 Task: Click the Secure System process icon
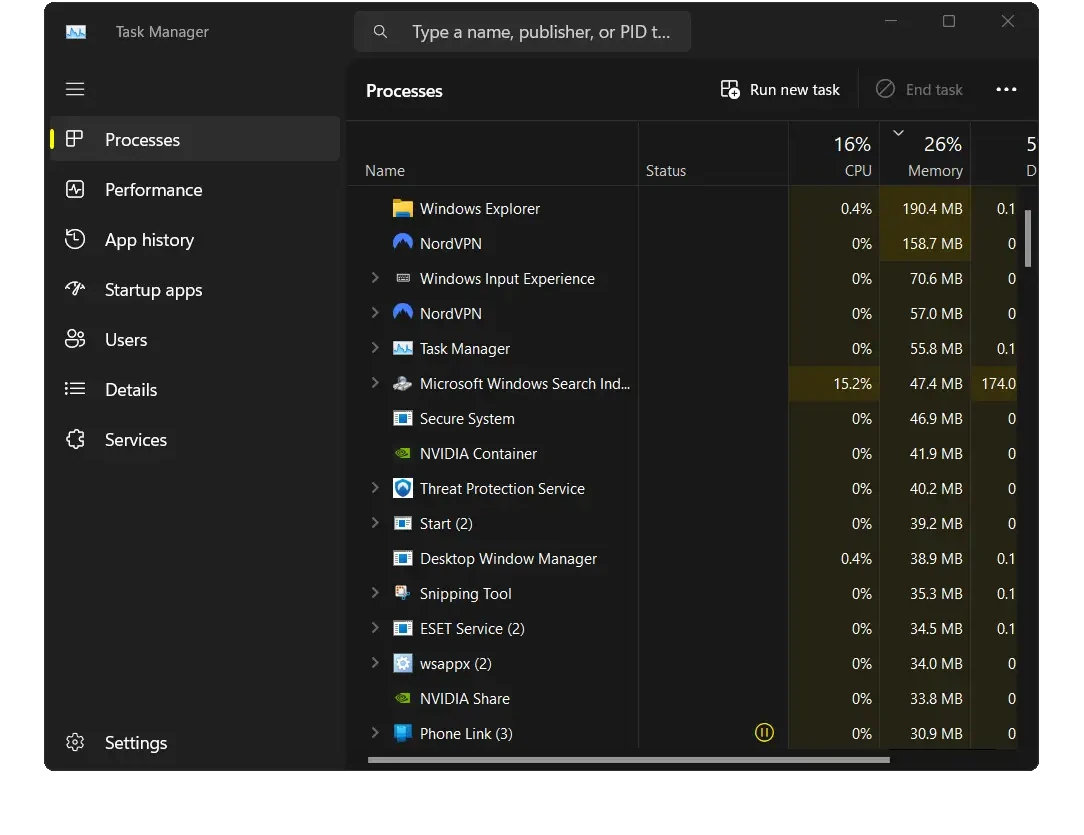coord(402,418)
